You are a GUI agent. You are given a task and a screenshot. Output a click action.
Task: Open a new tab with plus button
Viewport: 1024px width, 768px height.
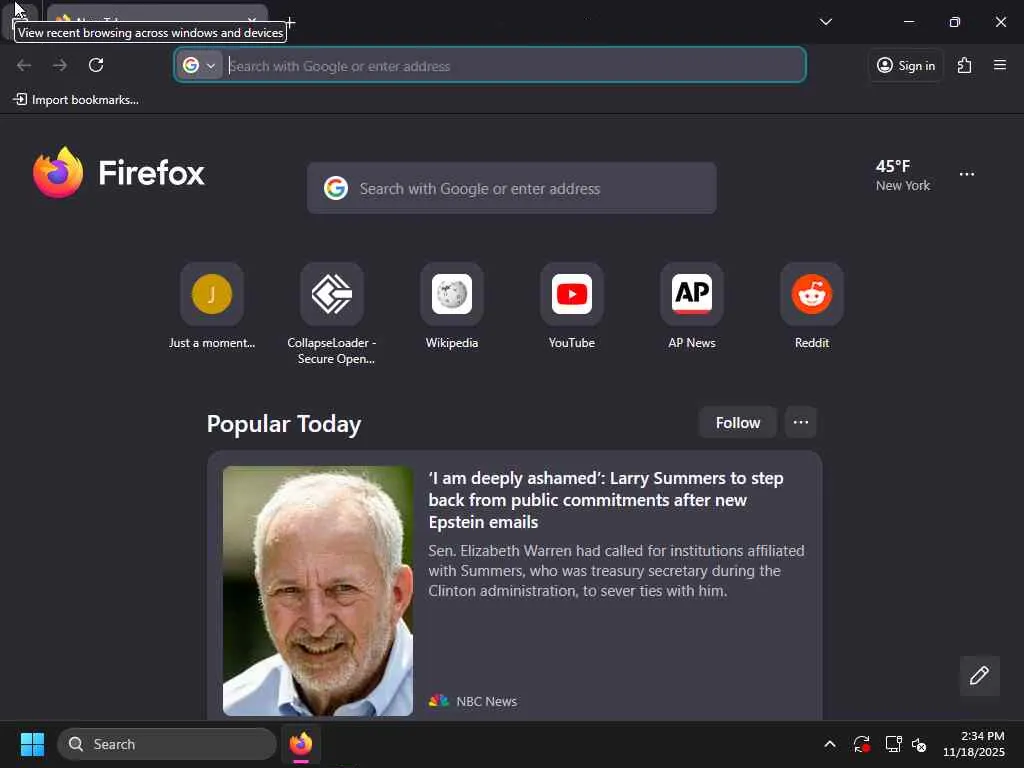291,22
